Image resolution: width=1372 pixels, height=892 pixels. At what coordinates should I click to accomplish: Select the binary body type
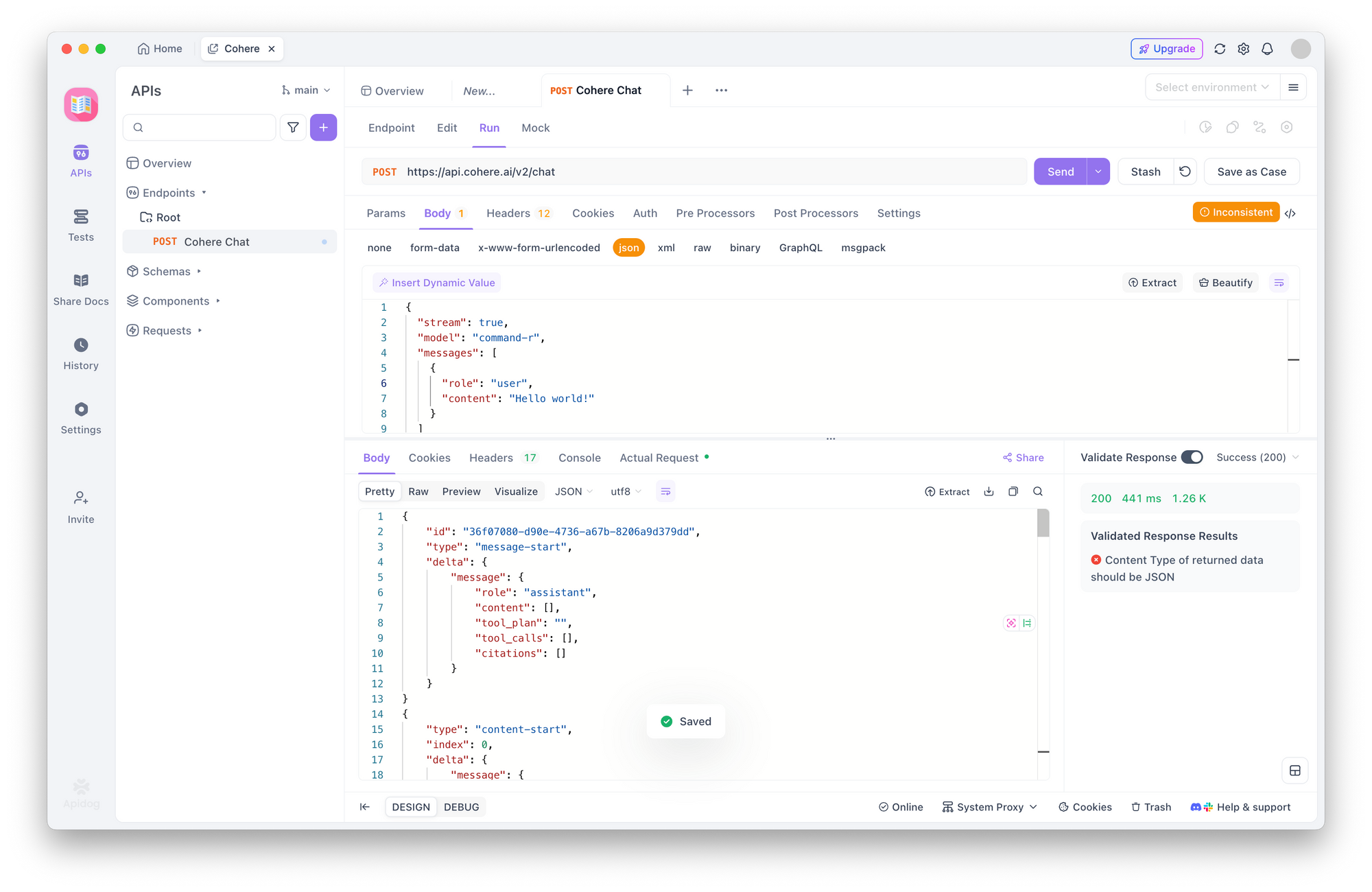pos(745,248)
